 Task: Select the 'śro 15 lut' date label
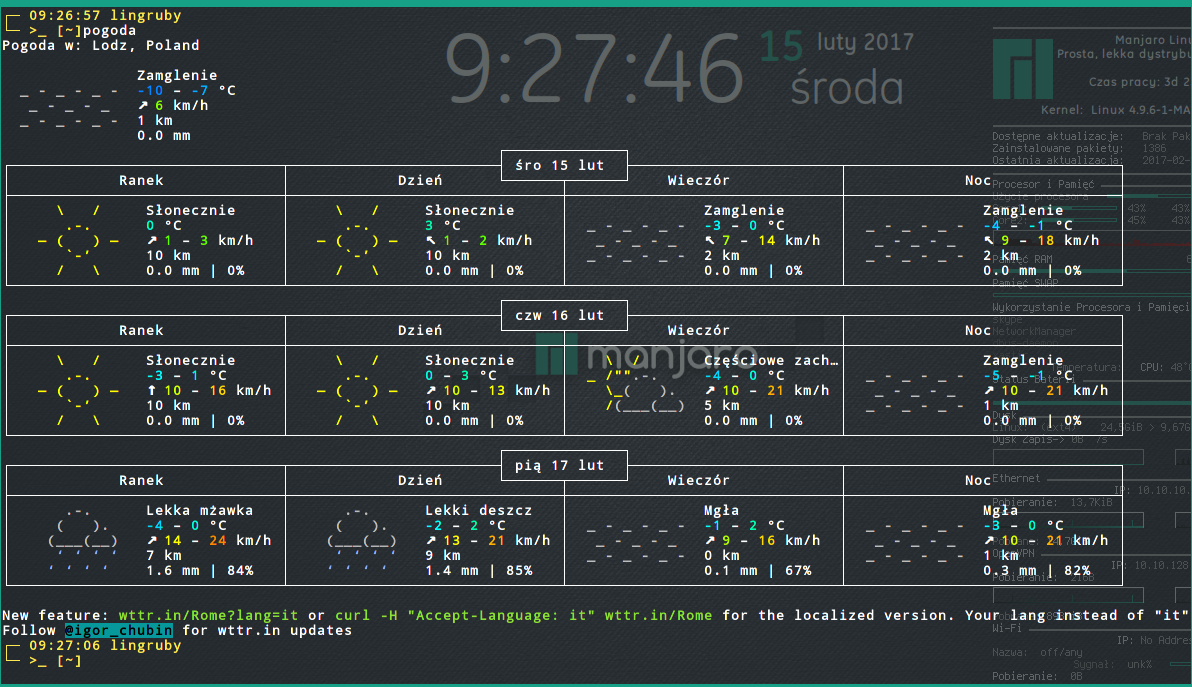pyautogui.click(x=564, y=166)
